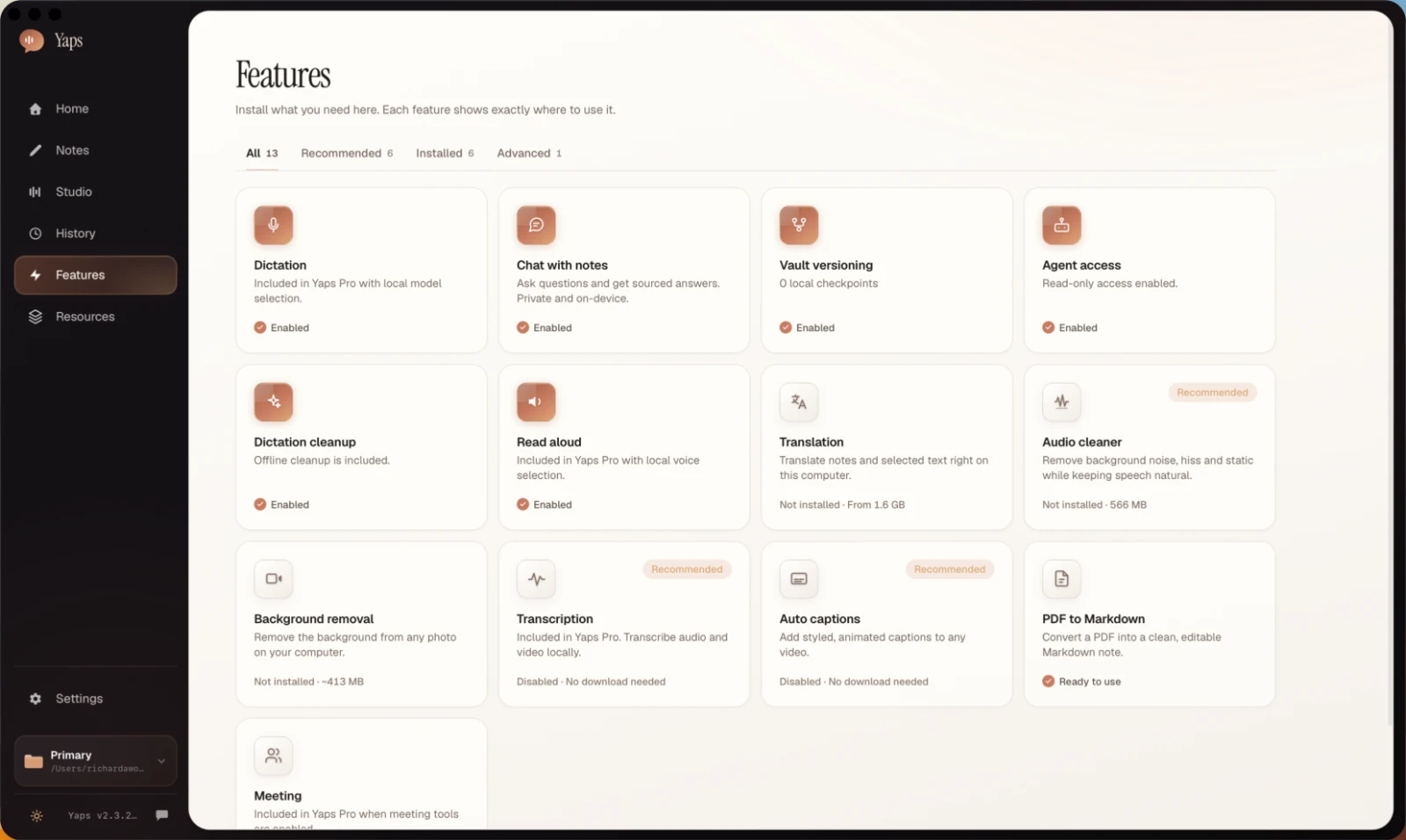This screenshot has width=1406, height=840.
Task: Click 'Ready to use' under PDF to Markdown
Action: (x=1082, y=682)
